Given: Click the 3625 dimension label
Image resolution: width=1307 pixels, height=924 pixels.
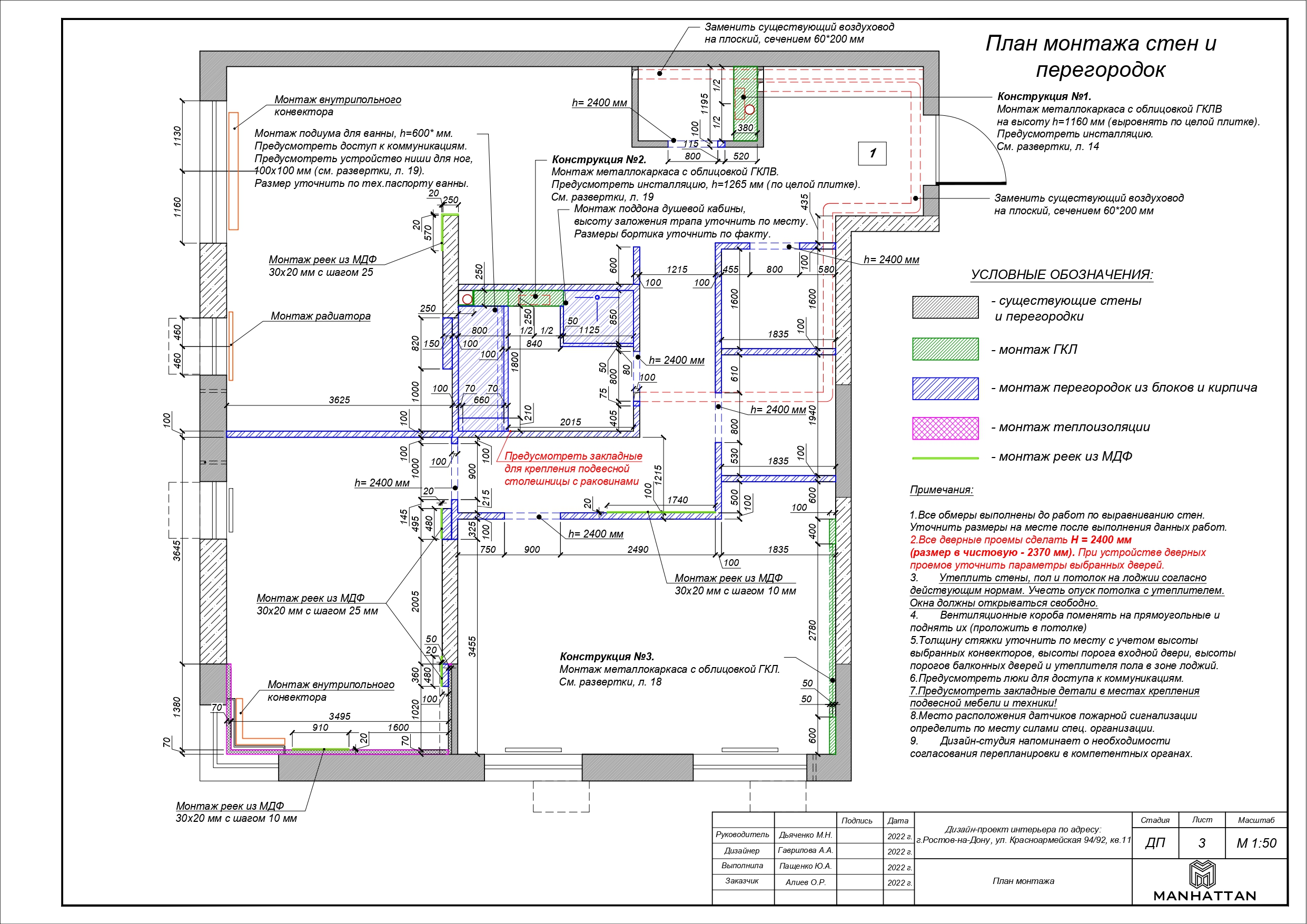Looking at the screenshot, I should click(339, 400).
